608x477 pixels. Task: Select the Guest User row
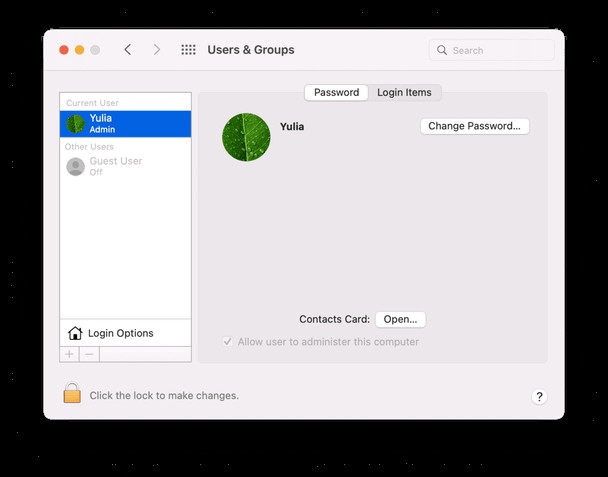click(x=125, y=167)
